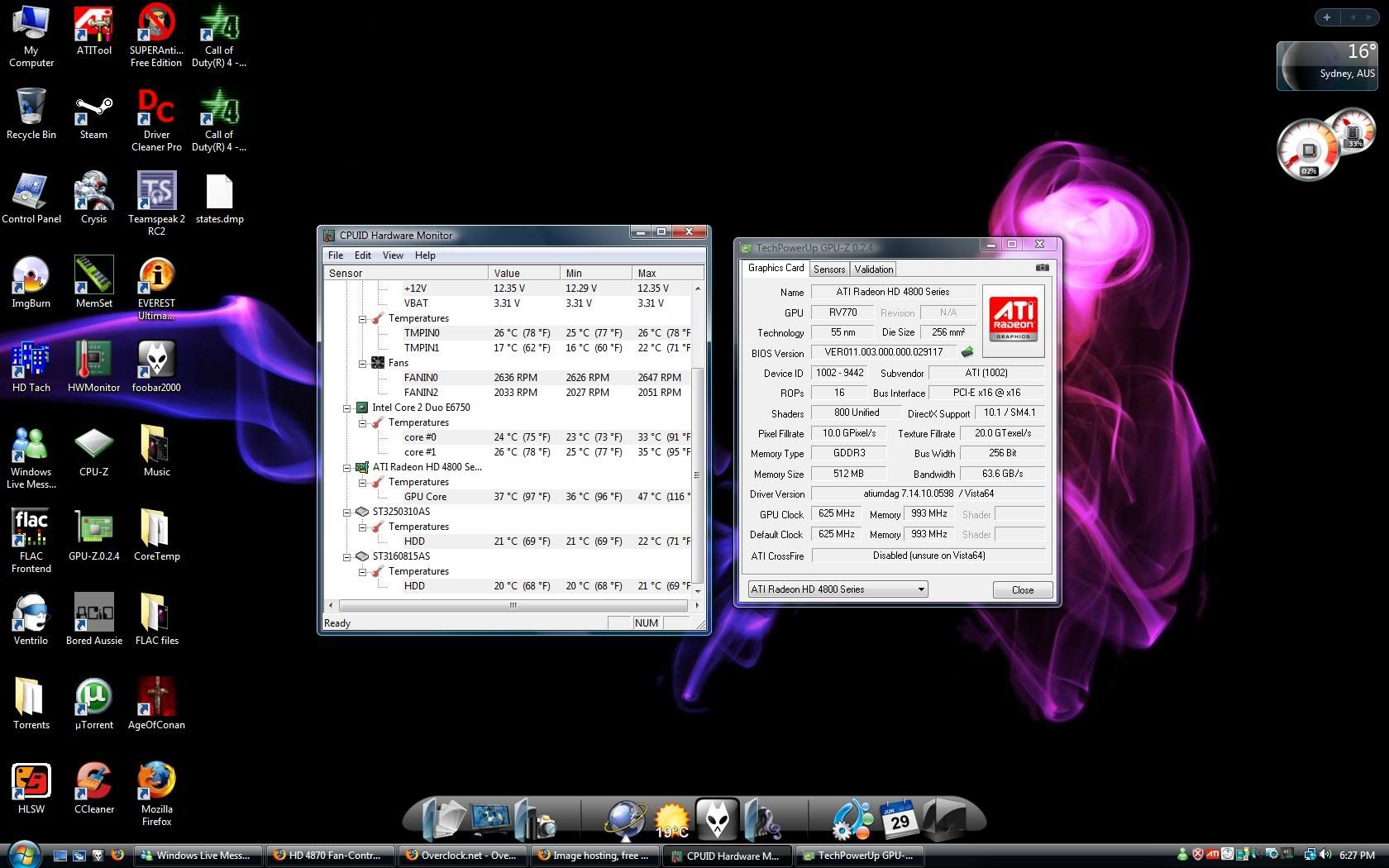Click the Windows Start orb
1389x868 pixels.
click(x=22, y=855)
